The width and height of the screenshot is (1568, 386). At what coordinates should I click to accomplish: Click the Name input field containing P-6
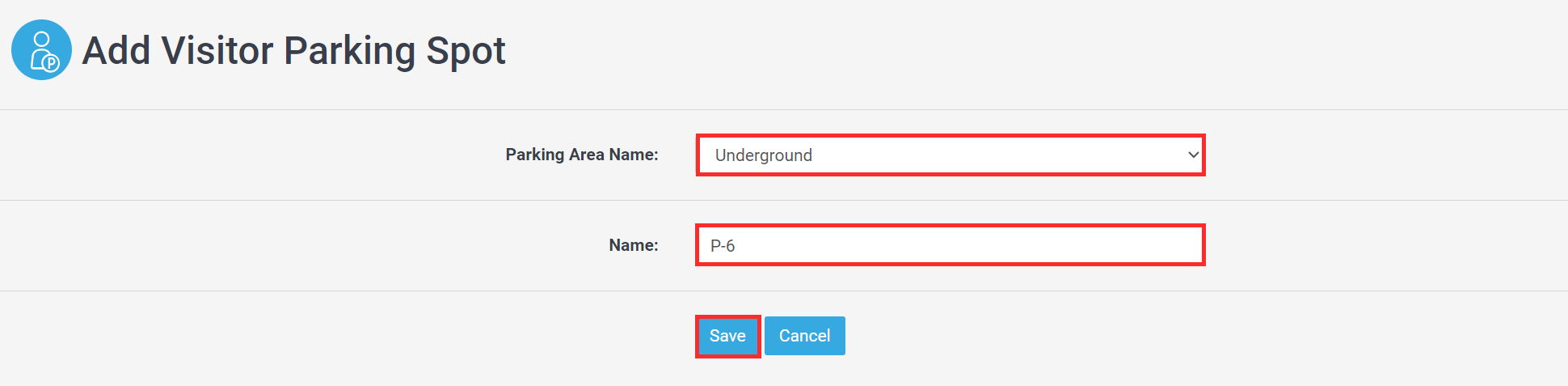click(950, 245)
